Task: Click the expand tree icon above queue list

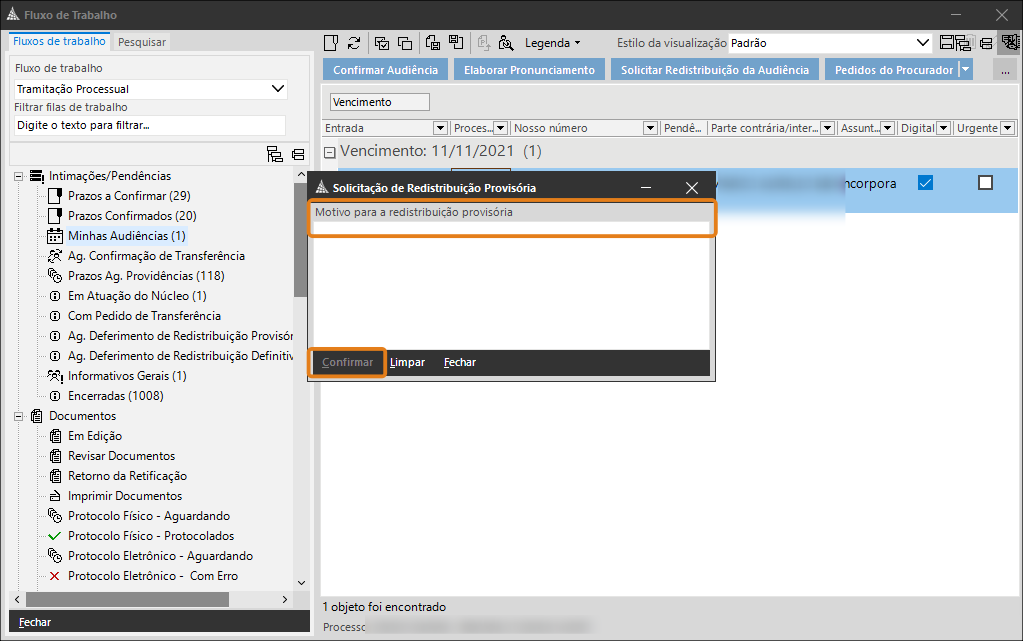Action: pyautogui.click(x=274, y=154)
